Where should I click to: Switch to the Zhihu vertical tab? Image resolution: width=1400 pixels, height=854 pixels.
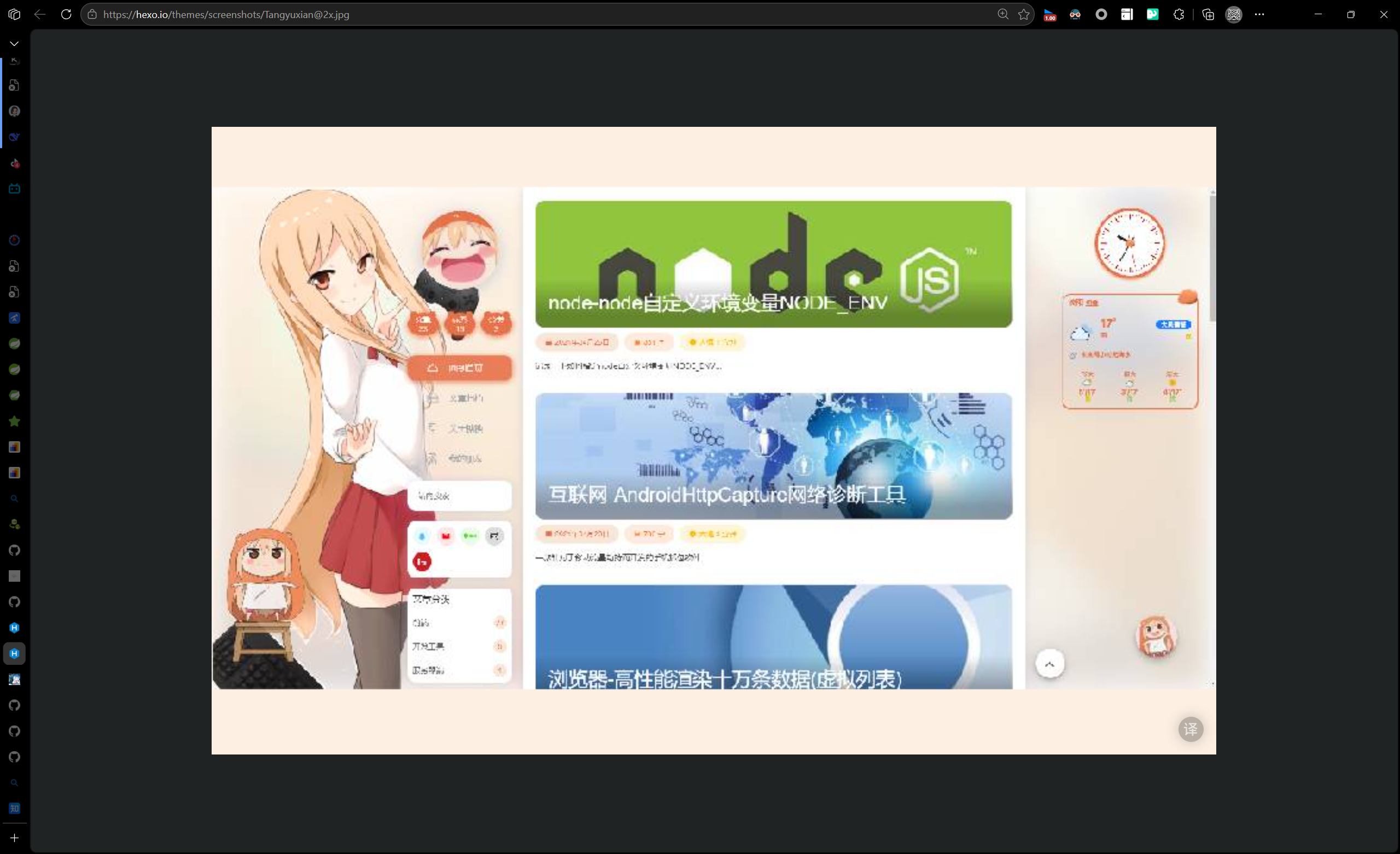(x=14, y=809)
